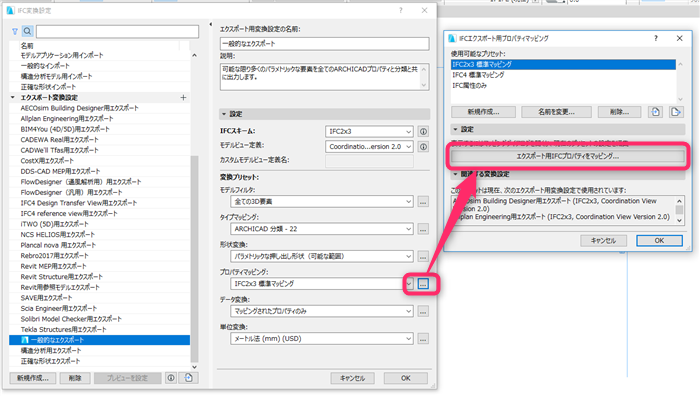The width and height of the screenshot is (700, 396).
Task: Select Allplan Engineering用エクスポート translator
Action: (100, 119)
